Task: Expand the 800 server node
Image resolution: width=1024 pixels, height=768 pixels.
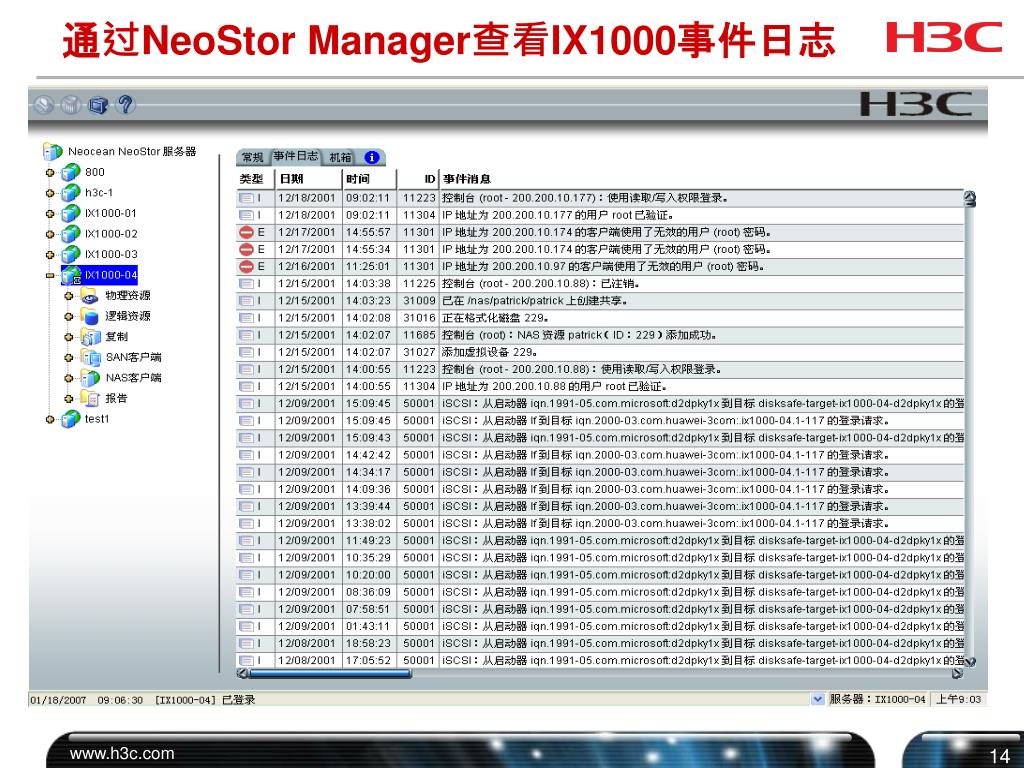Action: pos(50,173)
